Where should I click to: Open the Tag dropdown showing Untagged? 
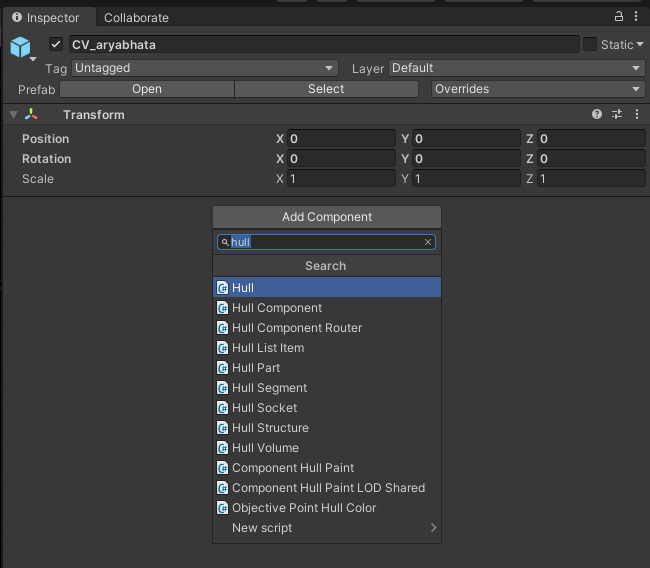205,68
